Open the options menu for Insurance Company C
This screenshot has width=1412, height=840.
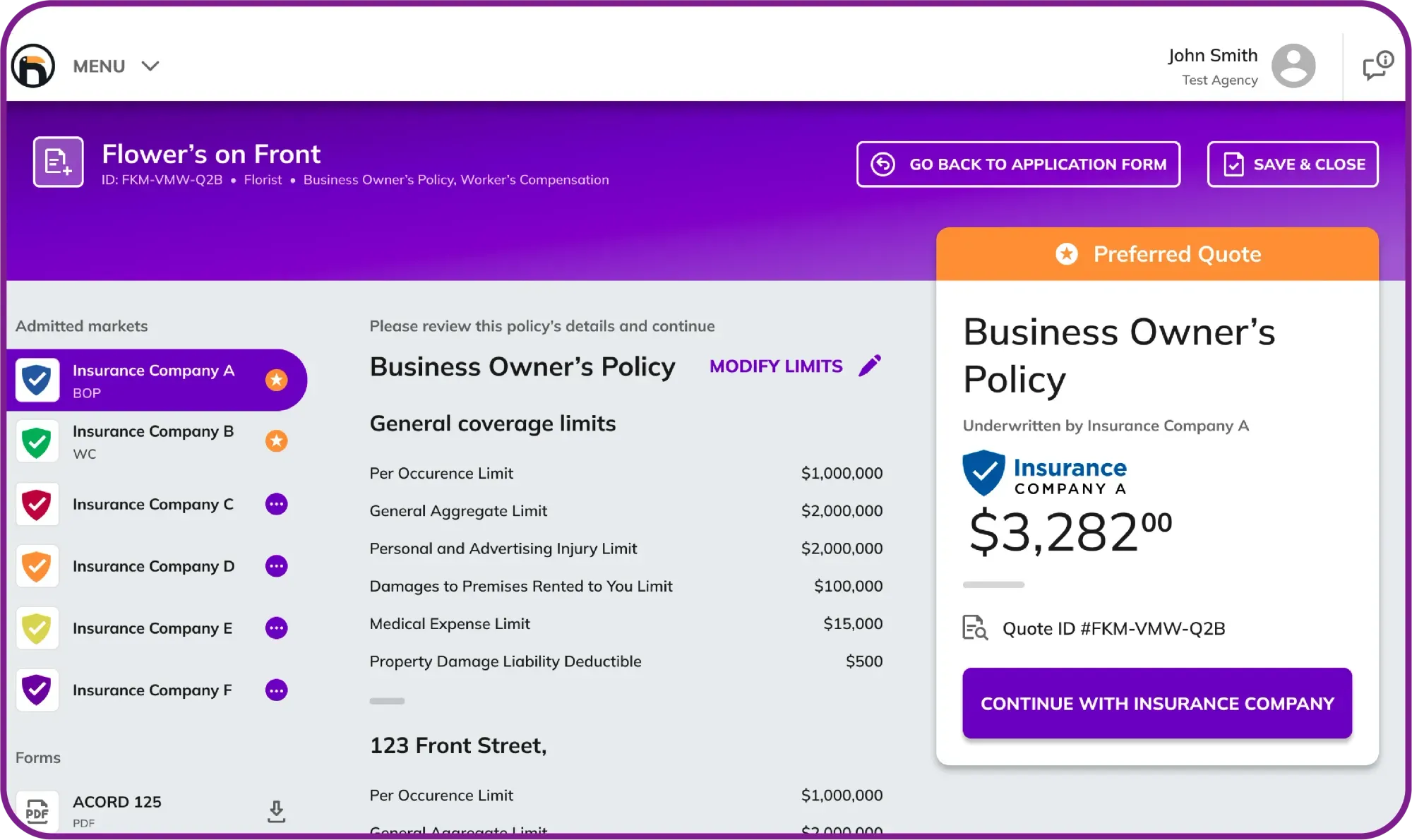[277, 504]
